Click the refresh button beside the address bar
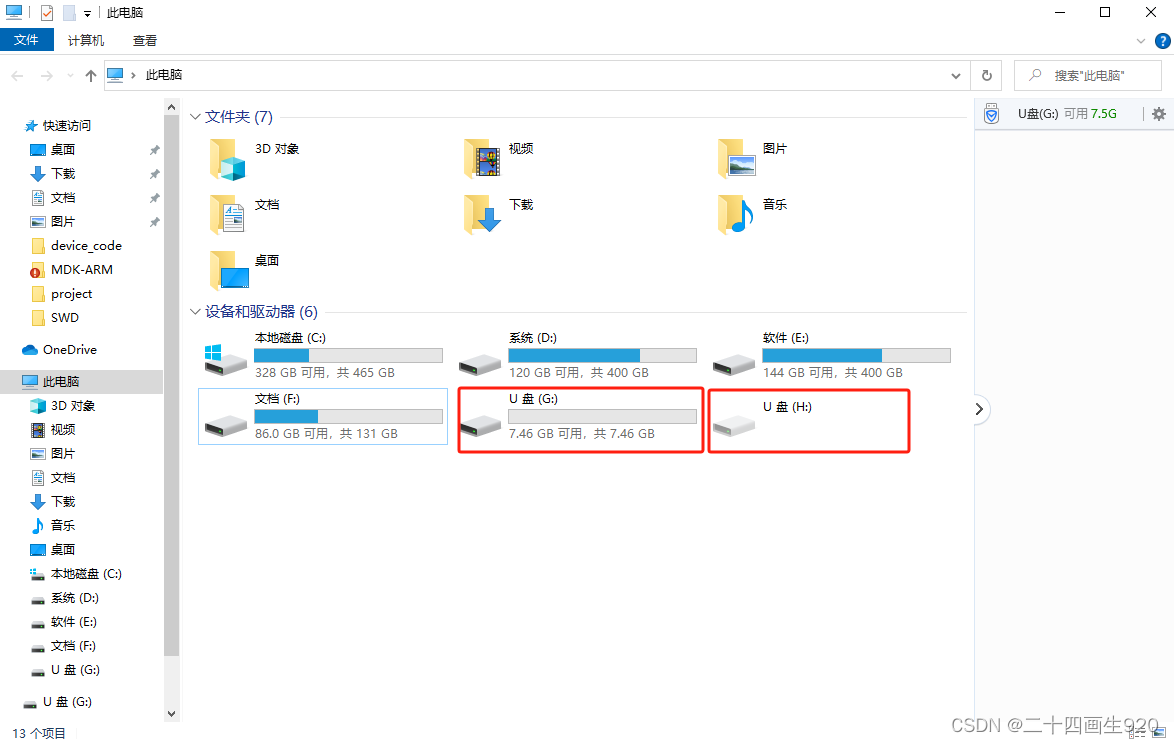The height and width of the screenshot is (744, 1174). pyautogui.click(x=986, y=75)
